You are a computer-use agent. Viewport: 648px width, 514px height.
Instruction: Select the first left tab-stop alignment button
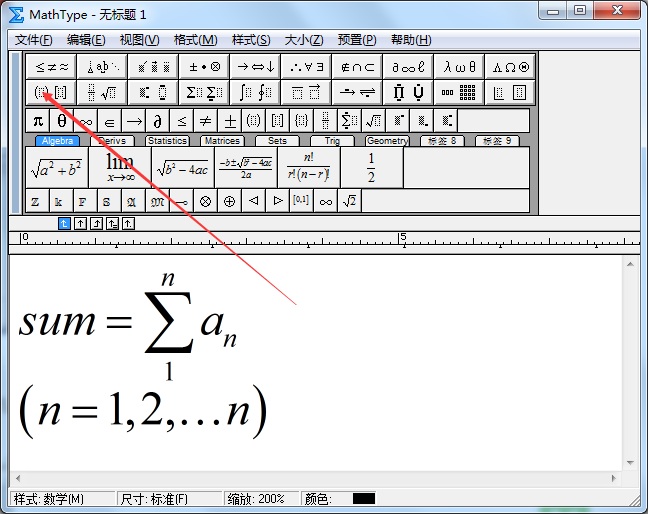(x=64, y=224)
